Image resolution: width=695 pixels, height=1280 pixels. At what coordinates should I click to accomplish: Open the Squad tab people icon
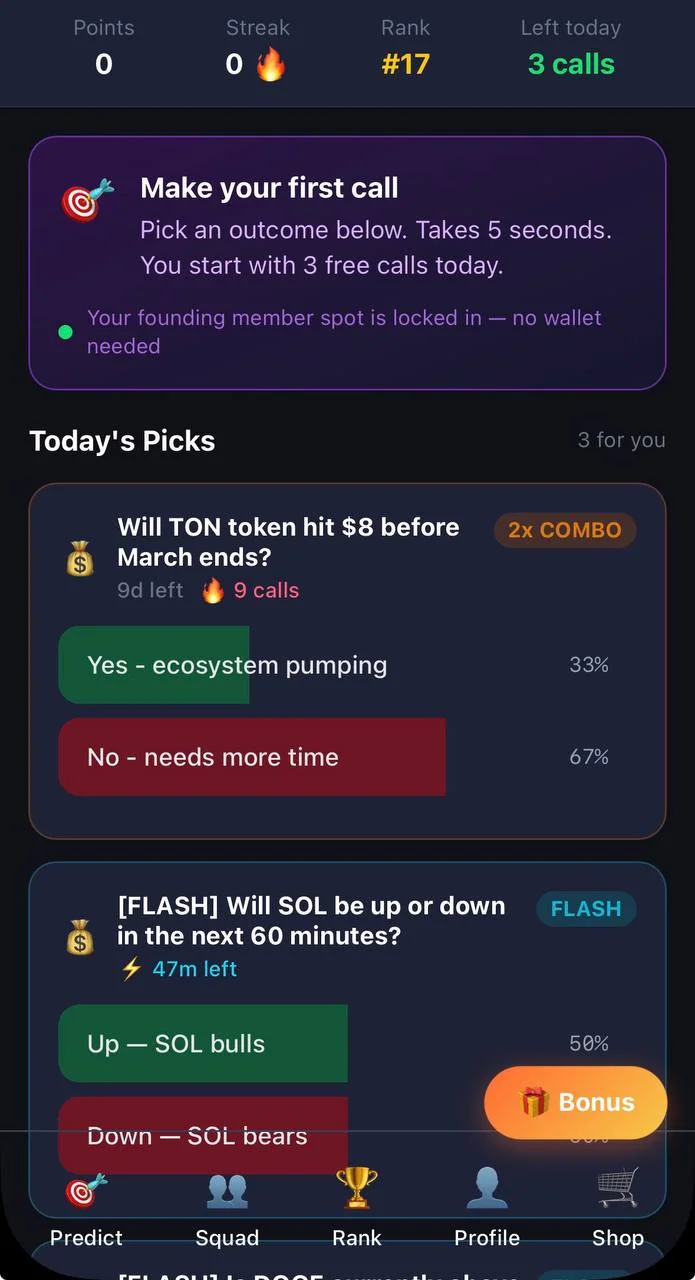[x=227, y=1190]
